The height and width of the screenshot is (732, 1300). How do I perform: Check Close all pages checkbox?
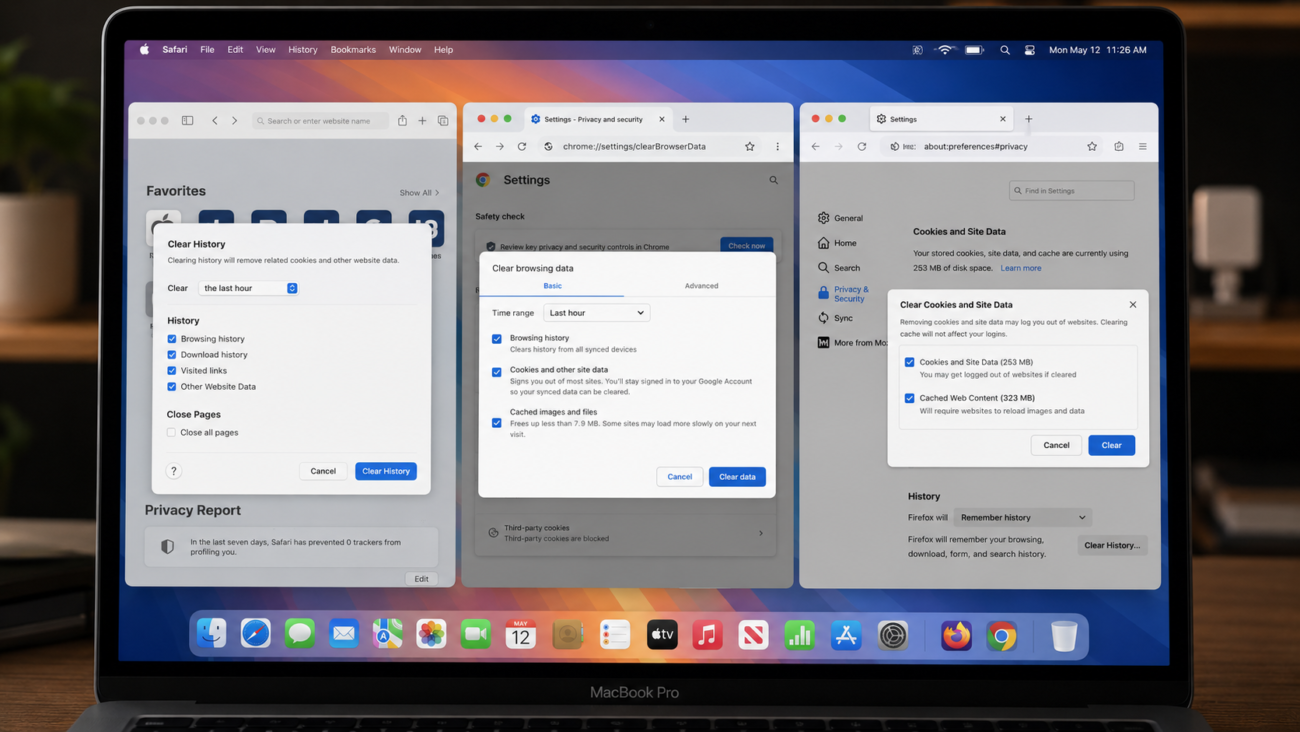point(172,433)
